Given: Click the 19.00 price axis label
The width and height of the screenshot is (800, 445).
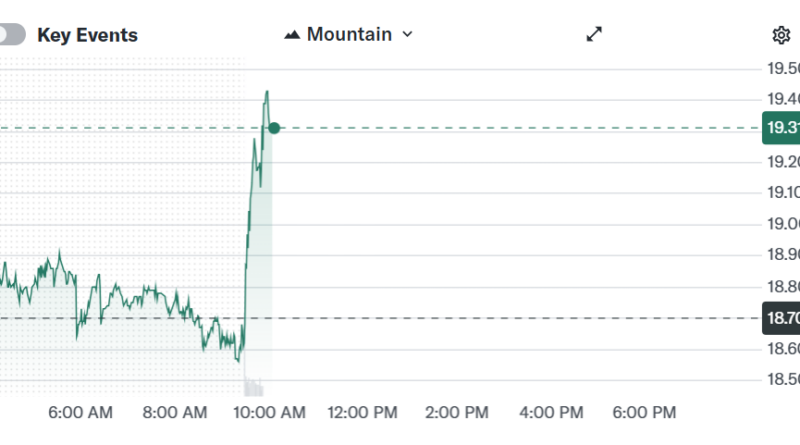Looking at the screenshot, I should pos(782,224).
